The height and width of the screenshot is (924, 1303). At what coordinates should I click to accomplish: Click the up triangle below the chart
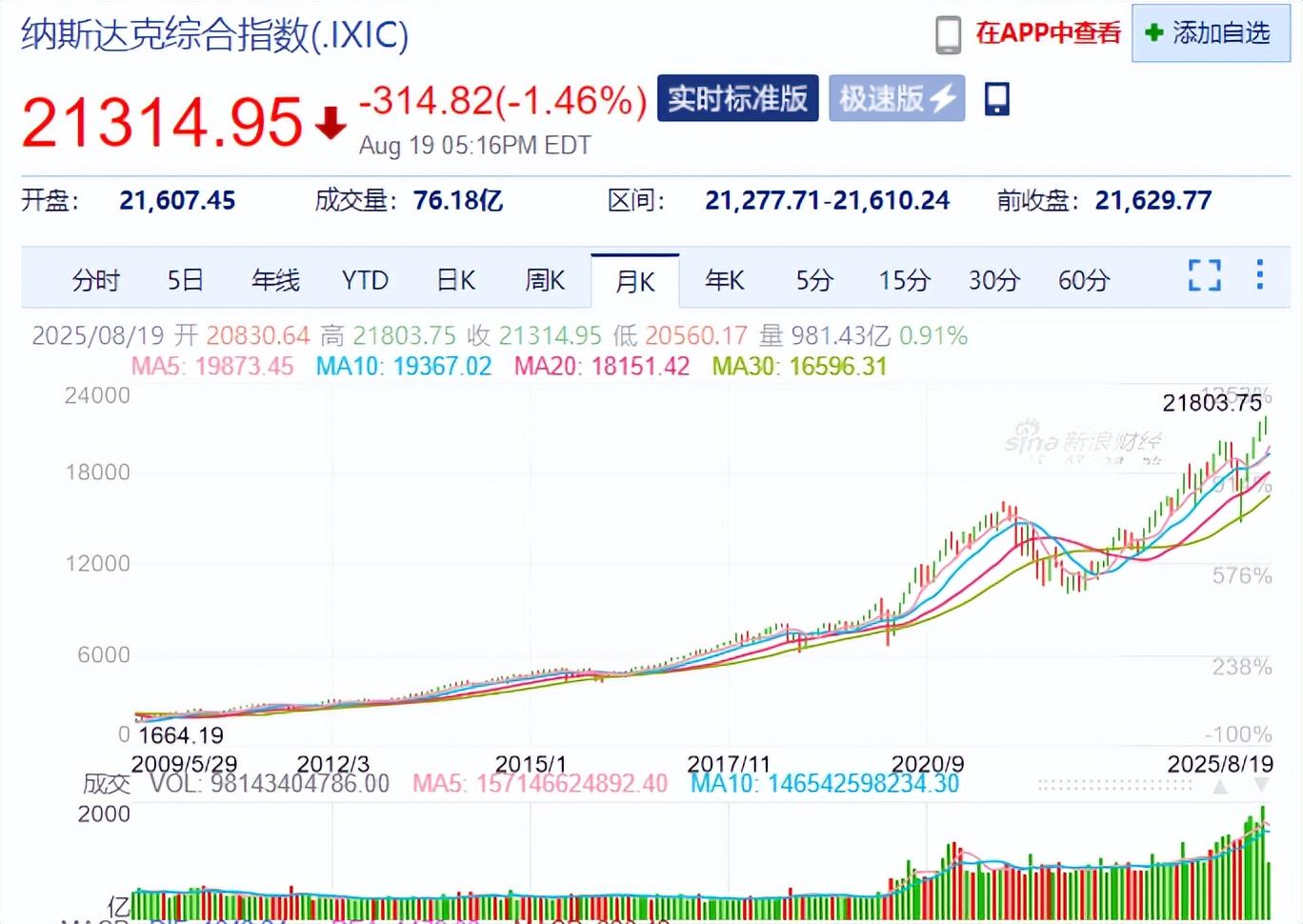[1219, 786]
